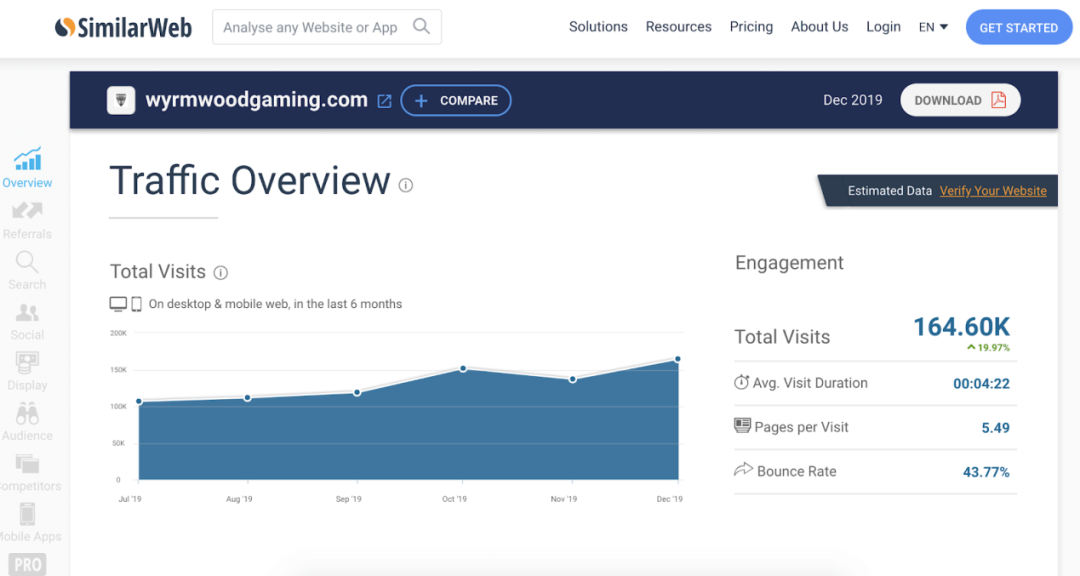The width and height of the screenshot is (1080, 576).
Task: Open the Solutions menu
Action: pos(598,27)
